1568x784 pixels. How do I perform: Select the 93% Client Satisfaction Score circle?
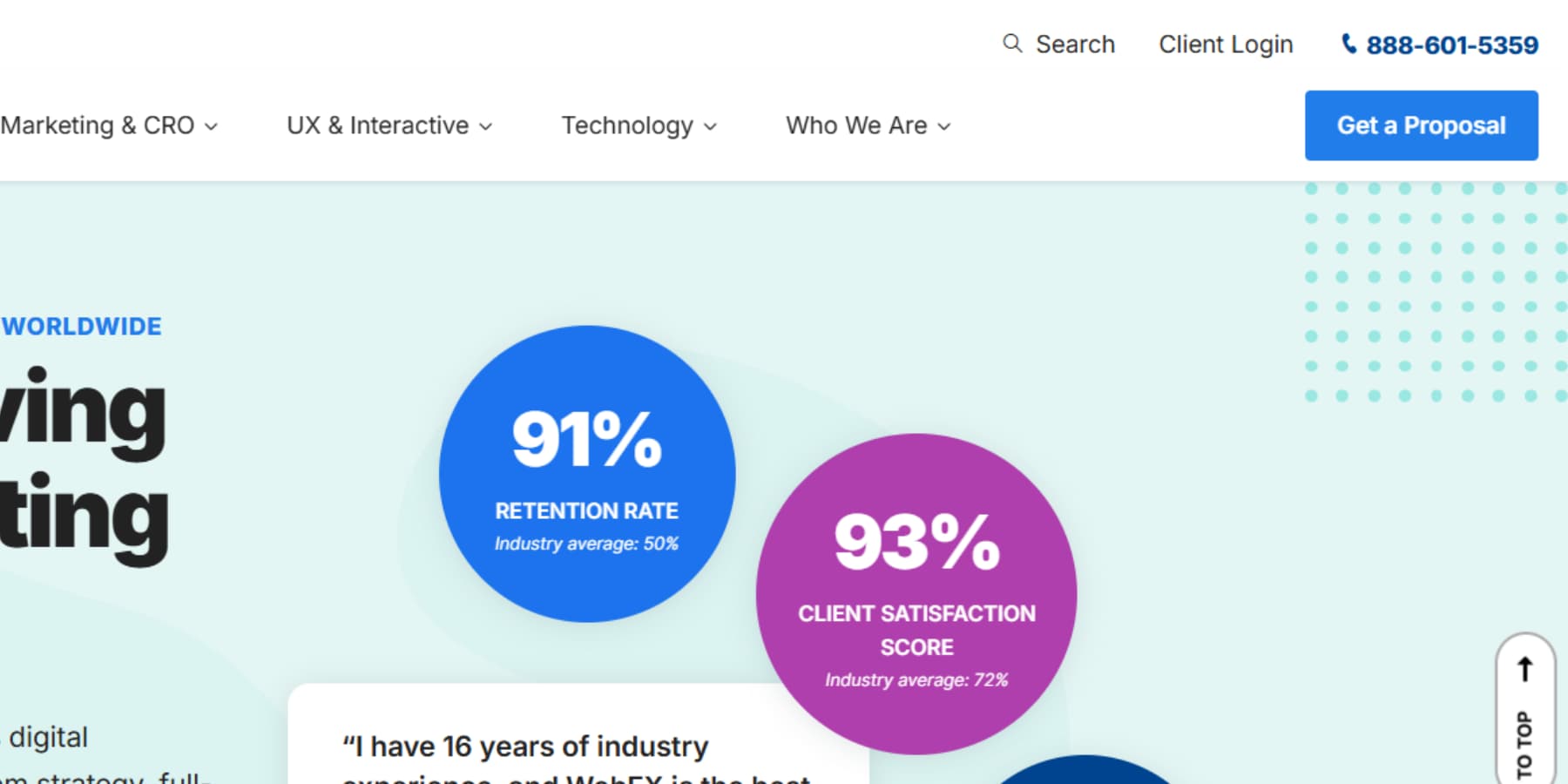916,594
